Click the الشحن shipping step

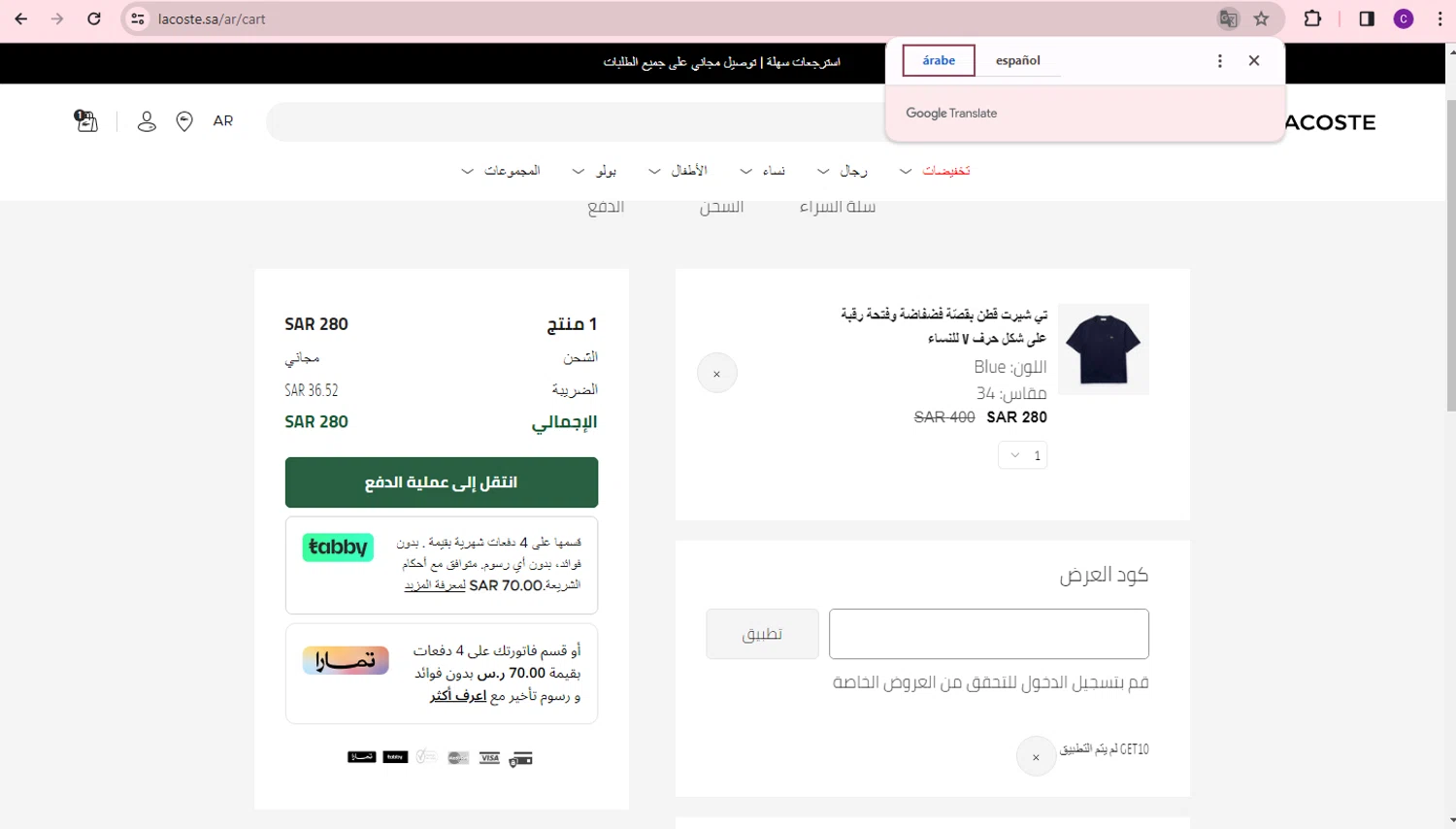point(721,207)
